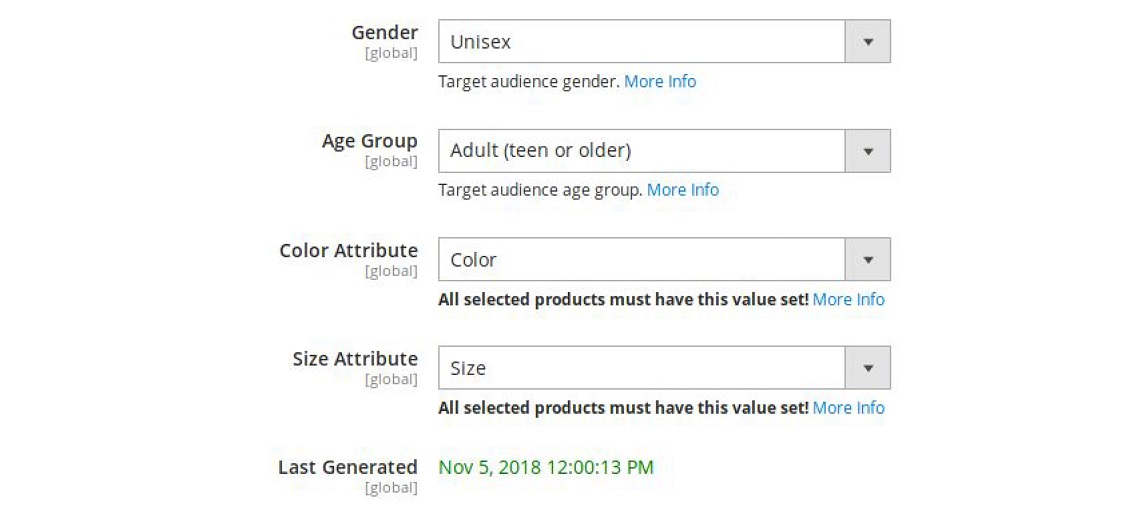Click the bold warning under Color Attribute
Screen dimensions: 1140x507
pyautogui.click(x=623, y=299)
